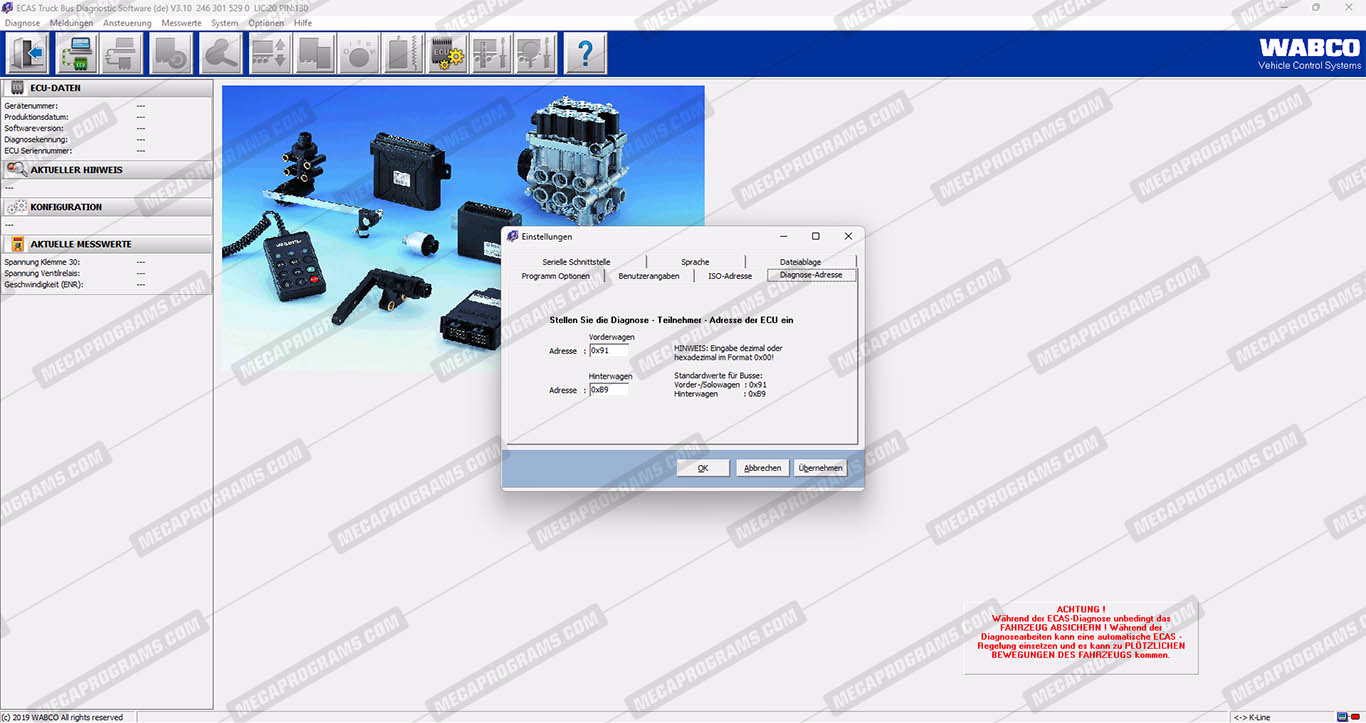The image size is (1366, 723).
Task: Start ECU diagnosis connection icon
Action: point(77,54)
